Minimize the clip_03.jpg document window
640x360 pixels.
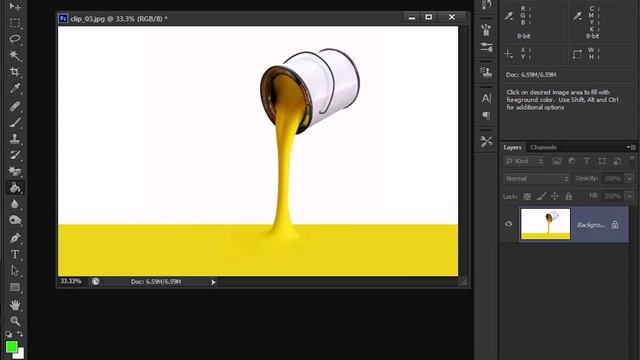pyautogui.click(x=412, y=17)
